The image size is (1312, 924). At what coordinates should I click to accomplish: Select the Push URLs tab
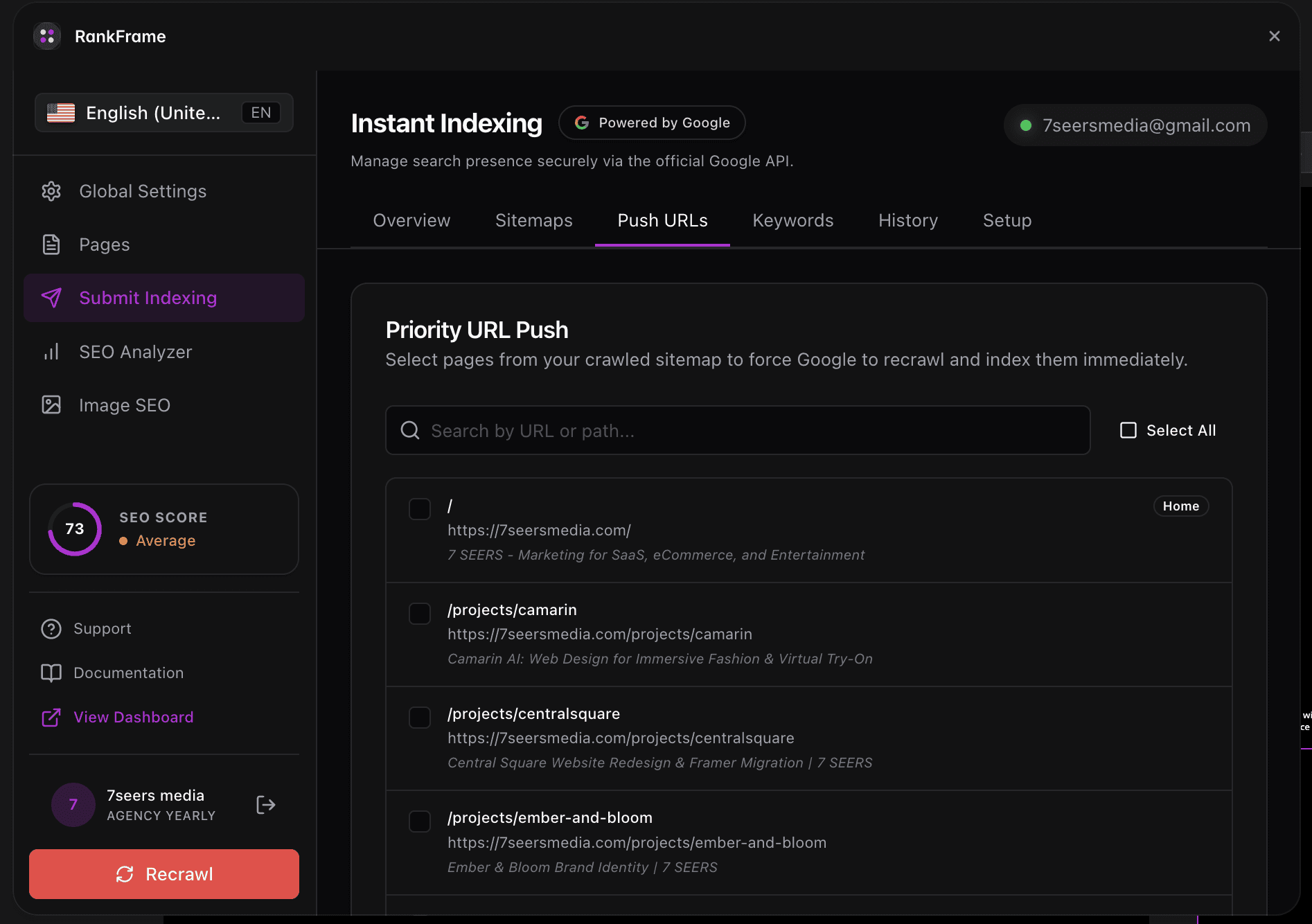tap(662, 220)
